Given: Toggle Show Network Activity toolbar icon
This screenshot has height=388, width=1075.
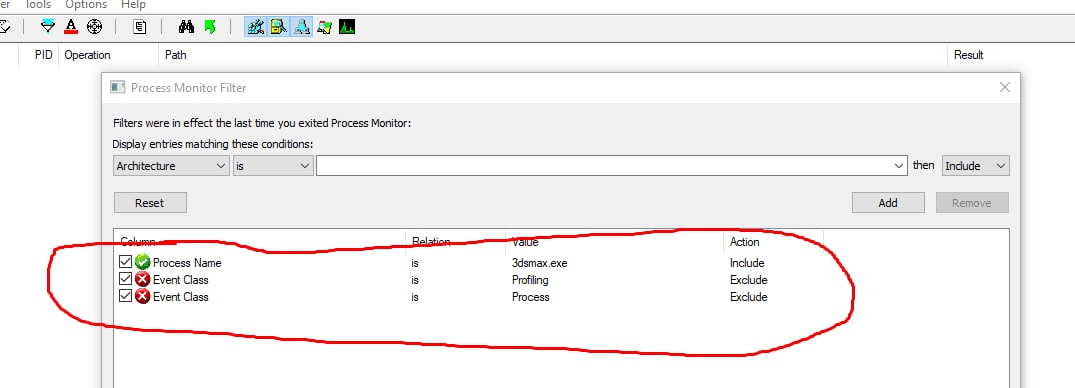Looking at the screenshot, I should (302, 27).
